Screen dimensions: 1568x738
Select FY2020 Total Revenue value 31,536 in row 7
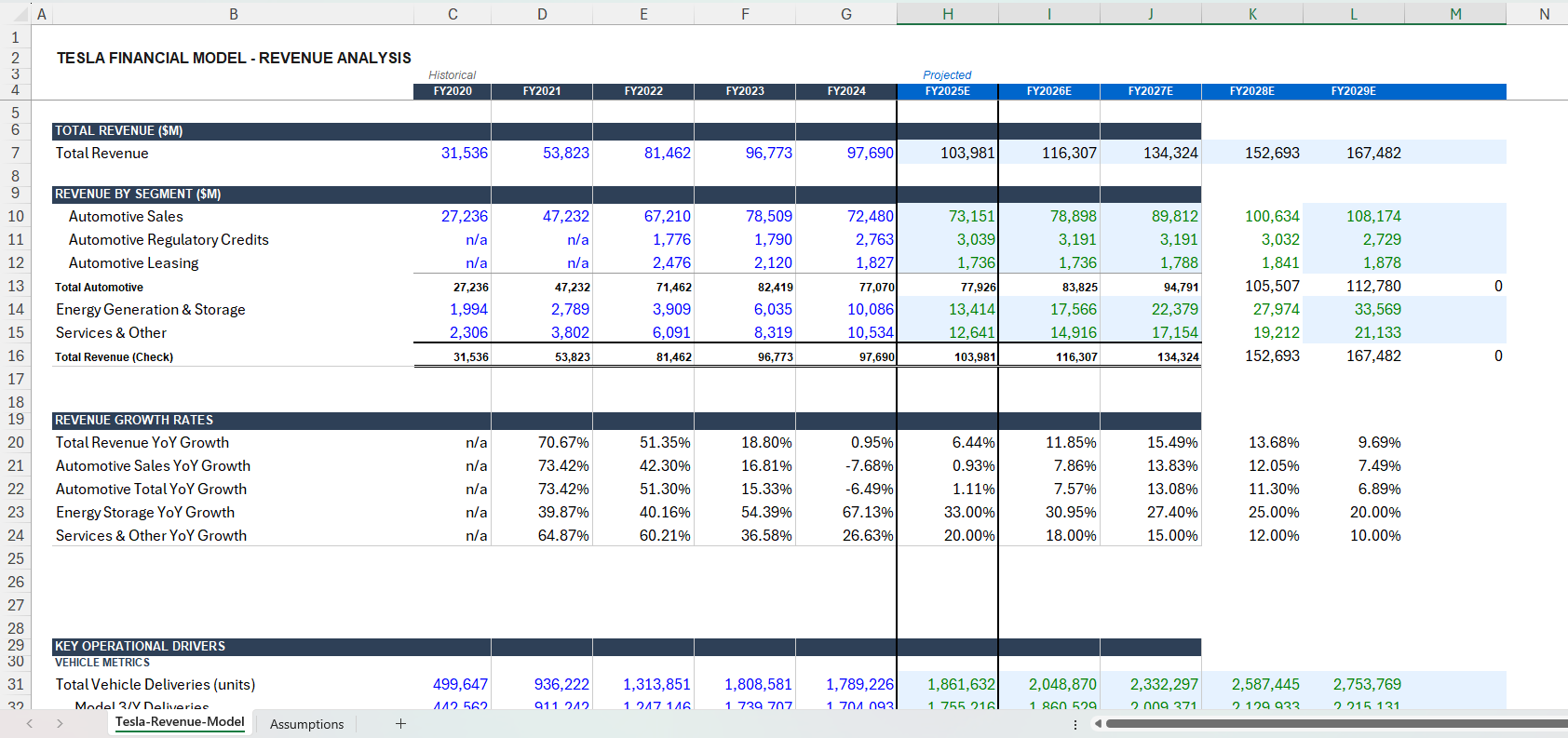coord(464,153)
